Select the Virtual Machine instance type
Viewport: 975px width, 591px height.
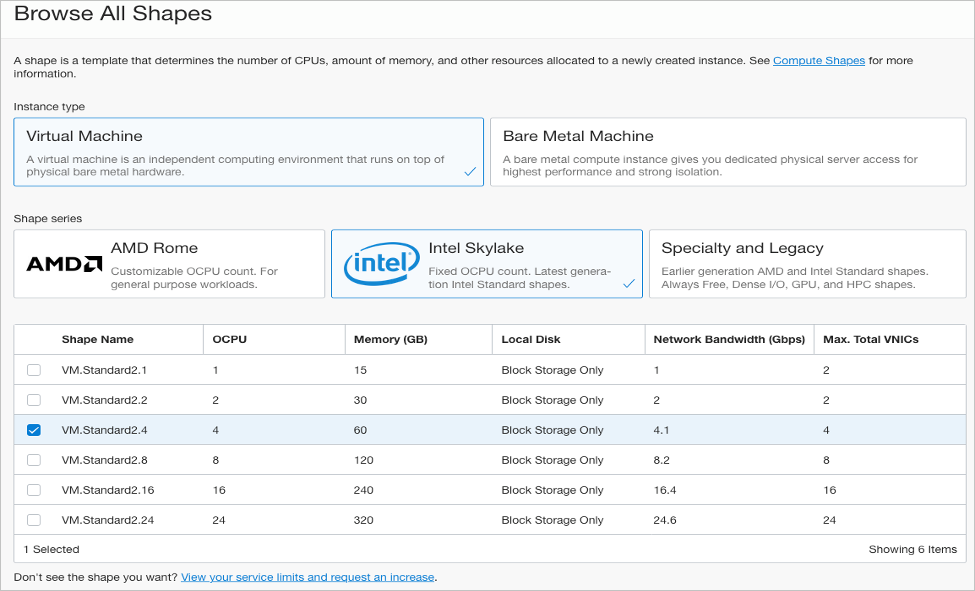pyautogui.click(x=248, y=152)
